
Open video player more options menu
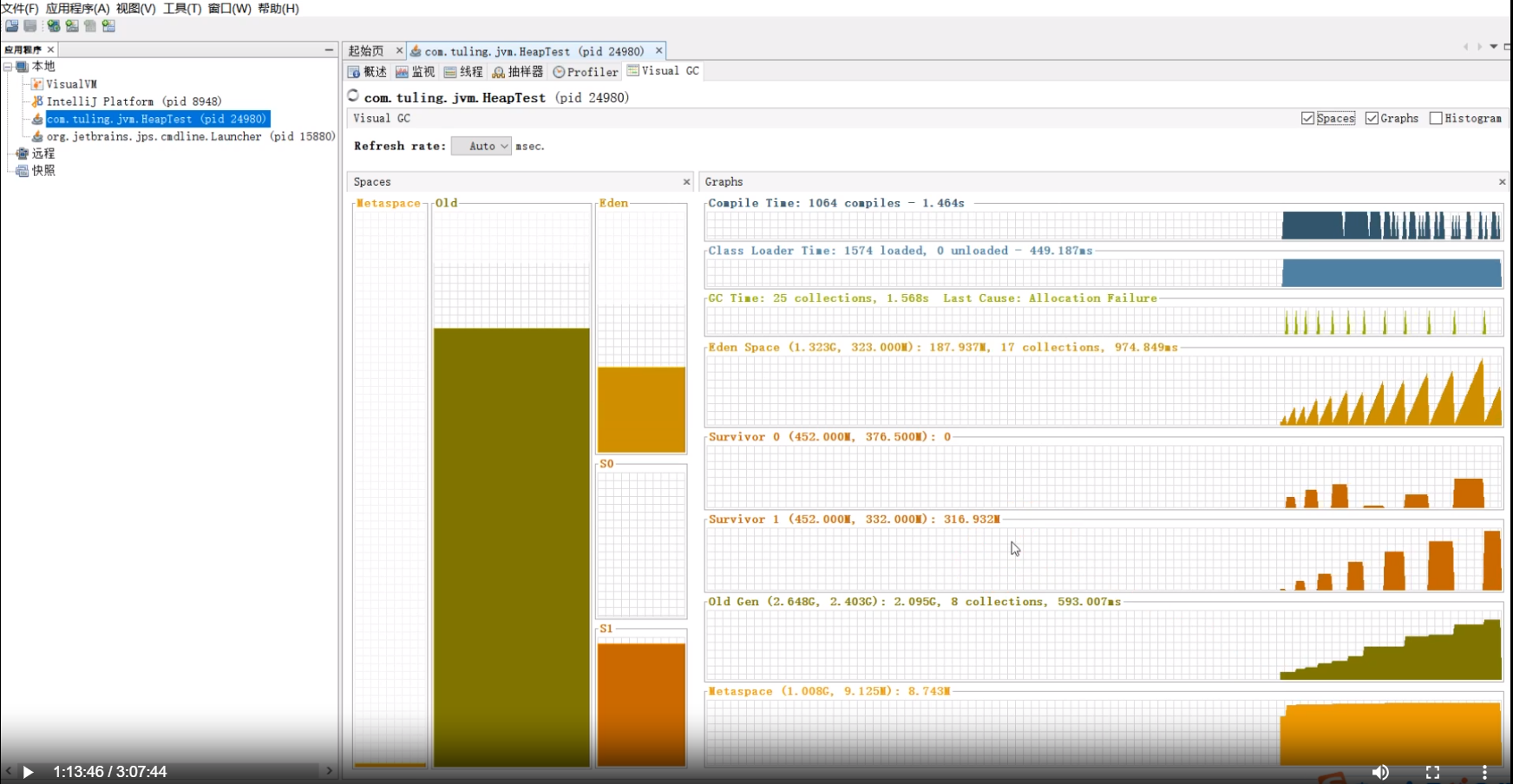[1484, 772]
